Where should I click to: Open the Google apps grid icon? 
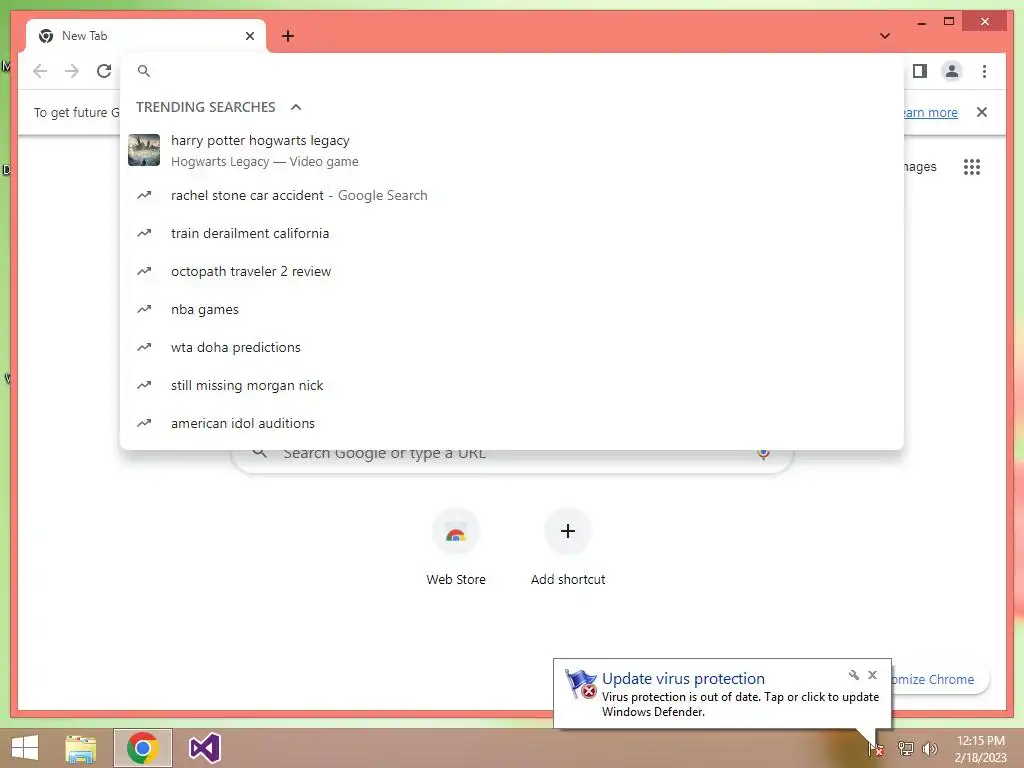(972, 167)
